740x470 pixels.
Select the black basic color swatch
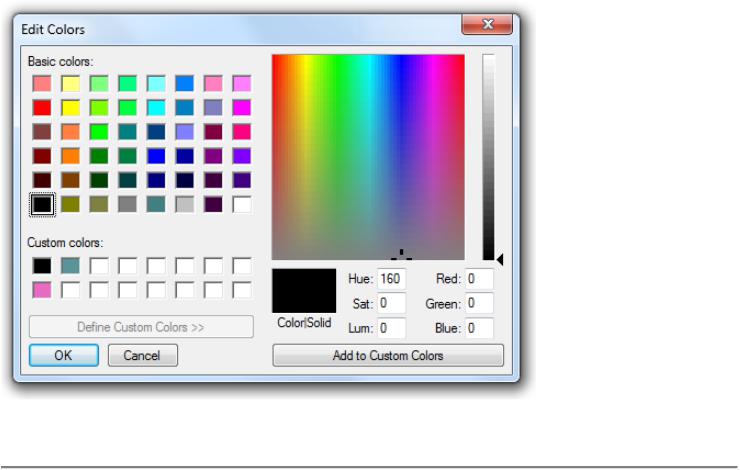pos(42,204)
